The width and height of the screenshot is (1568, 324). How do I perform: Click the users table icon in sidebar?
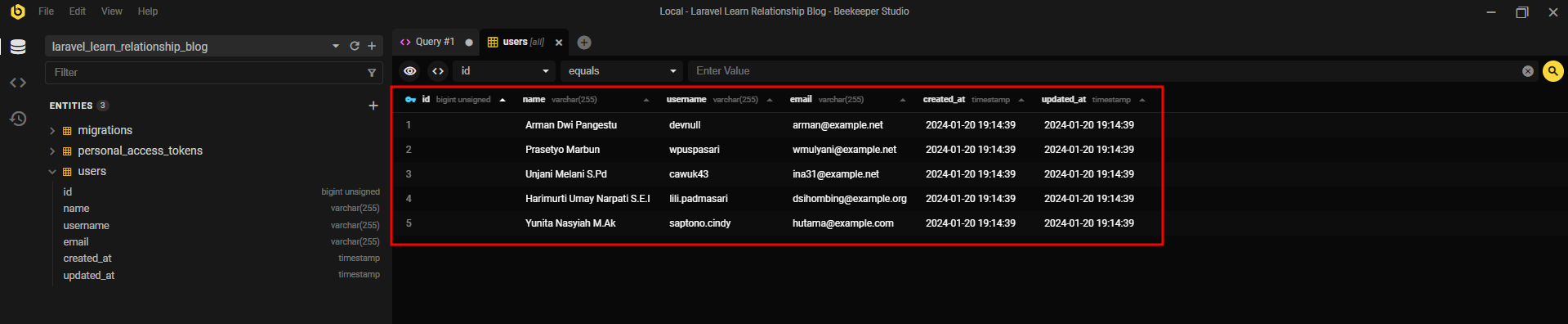point(67,172)
